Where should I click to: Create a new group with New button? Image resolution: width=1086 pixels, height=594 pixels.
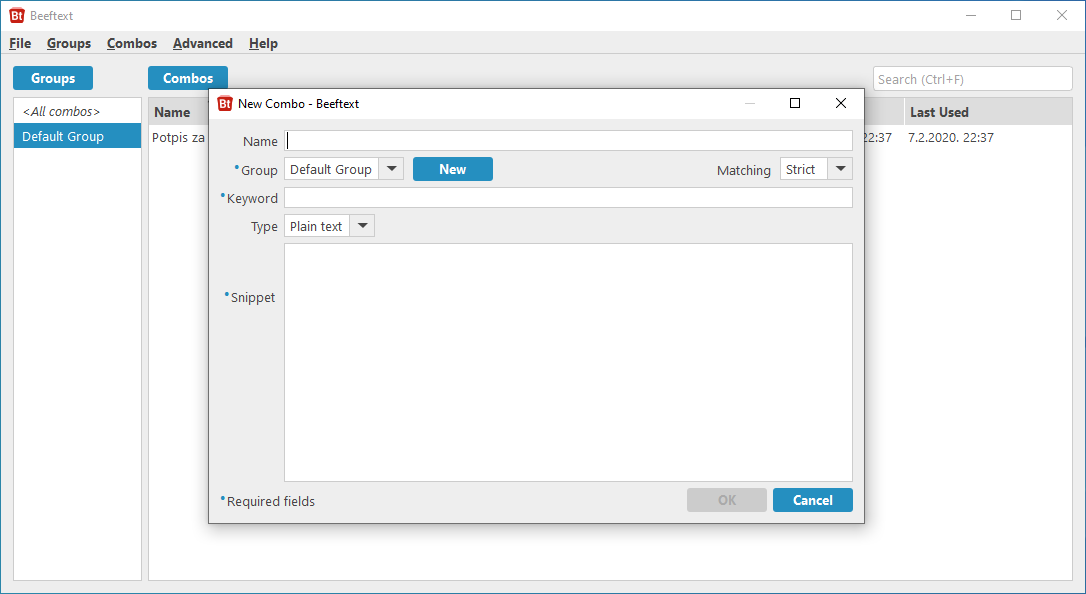(453, 169)
